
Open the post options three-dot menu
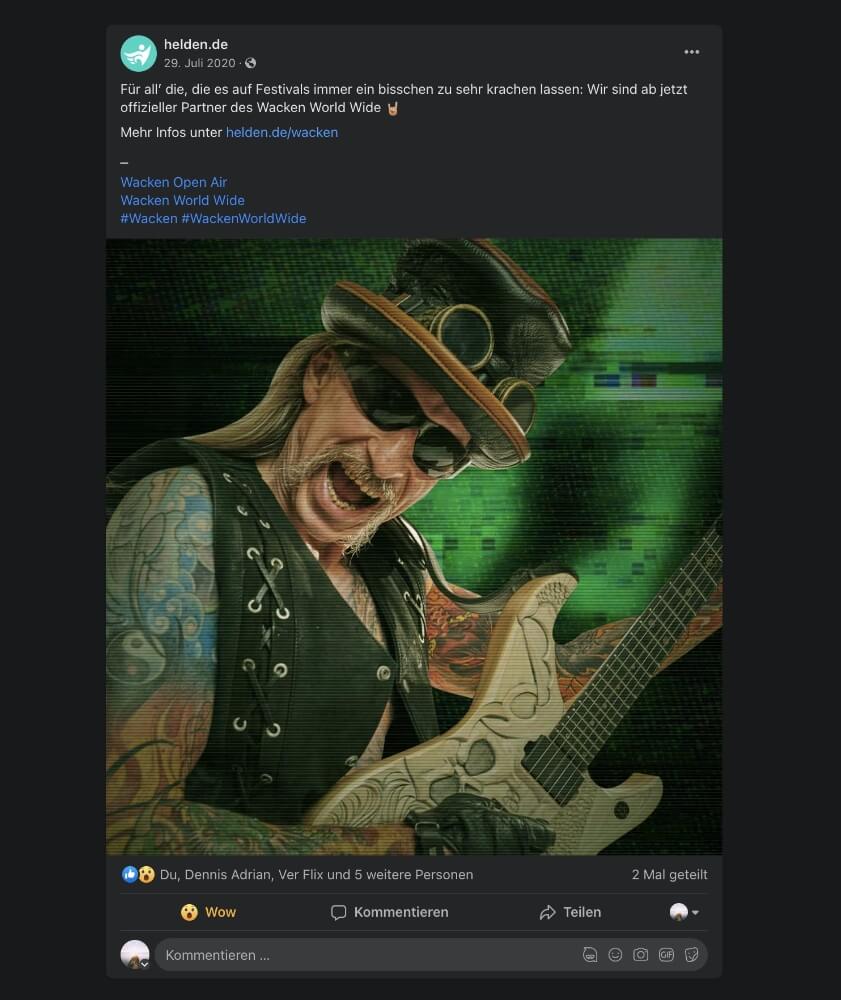(x=692, y=52)
